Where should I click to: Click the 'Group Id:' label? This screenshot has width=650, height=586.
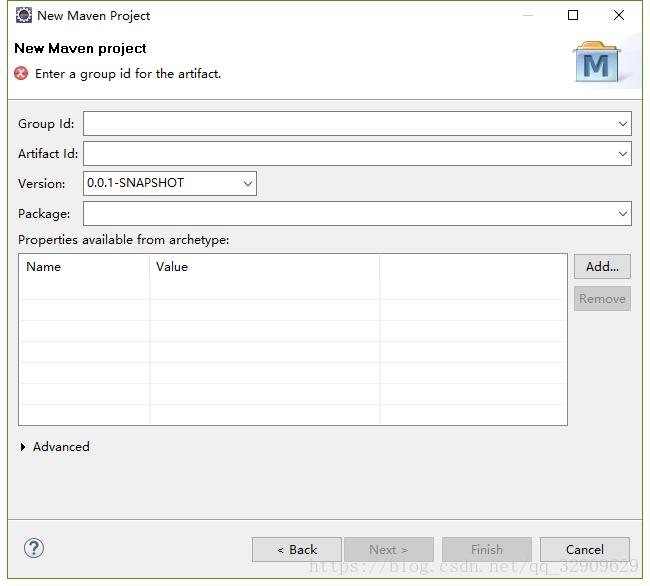(46, 123)
